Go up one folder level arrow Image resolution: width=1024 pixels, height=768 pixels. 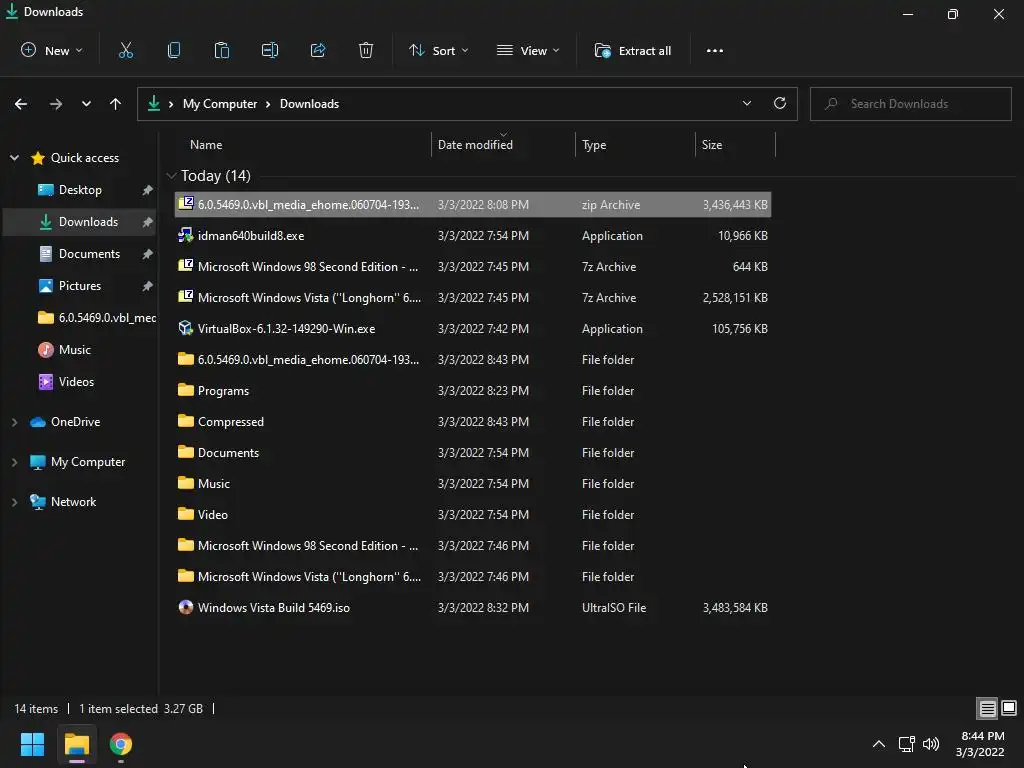click(116, 104)
